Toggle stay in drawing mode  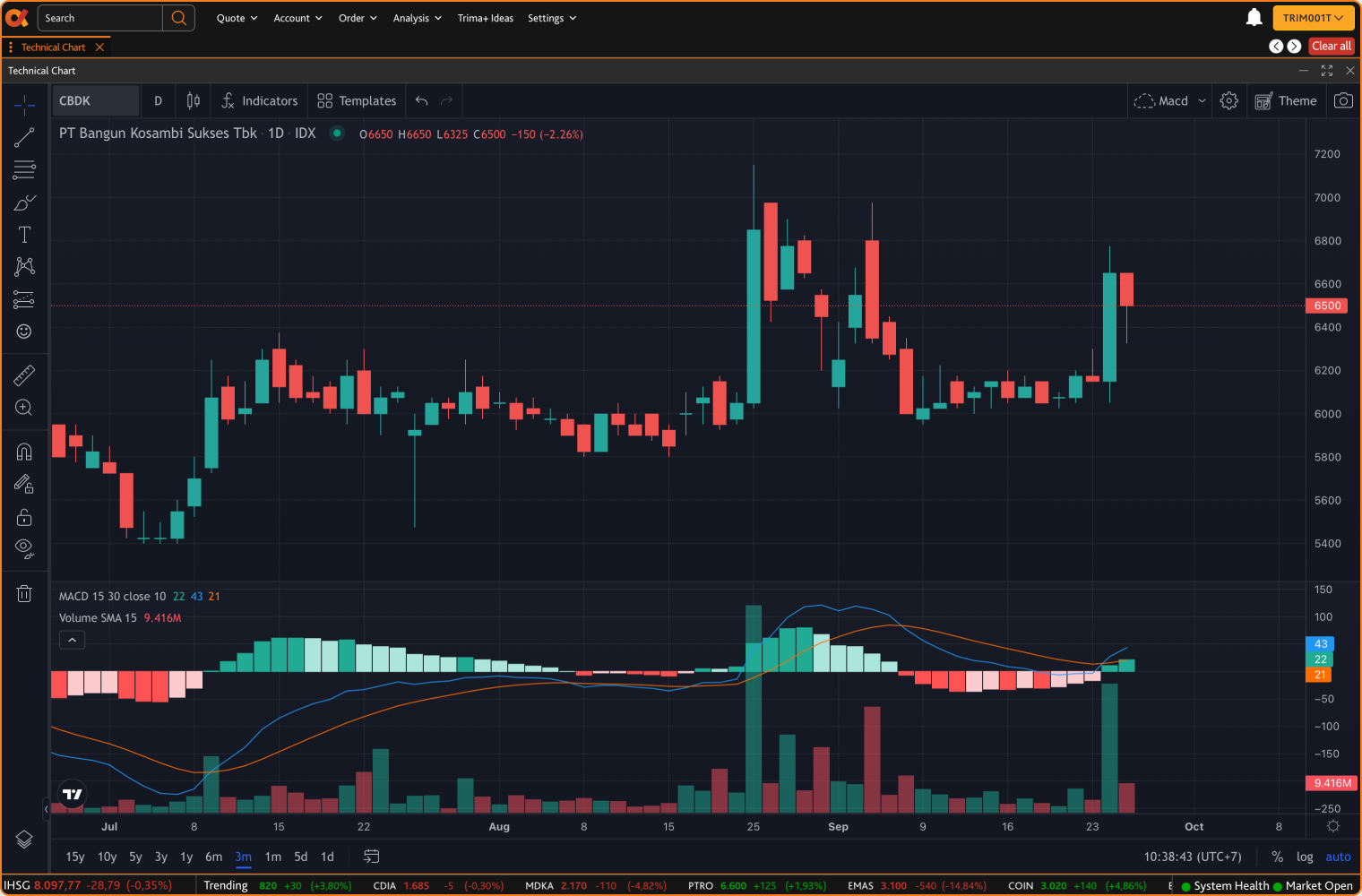click(x=24, y=485)
